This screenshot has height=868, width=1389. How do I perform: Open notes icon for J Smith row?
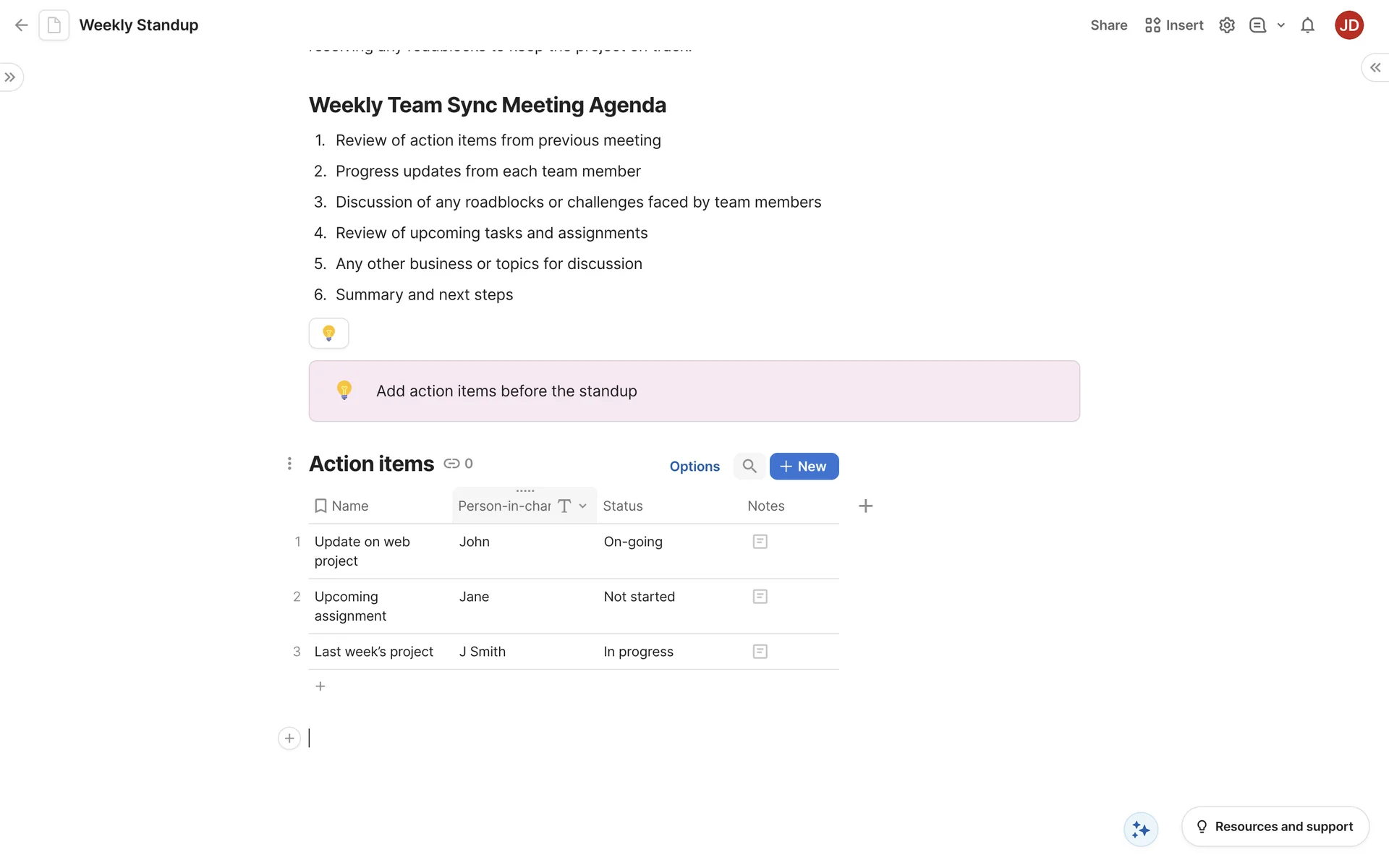coord(760,652)
